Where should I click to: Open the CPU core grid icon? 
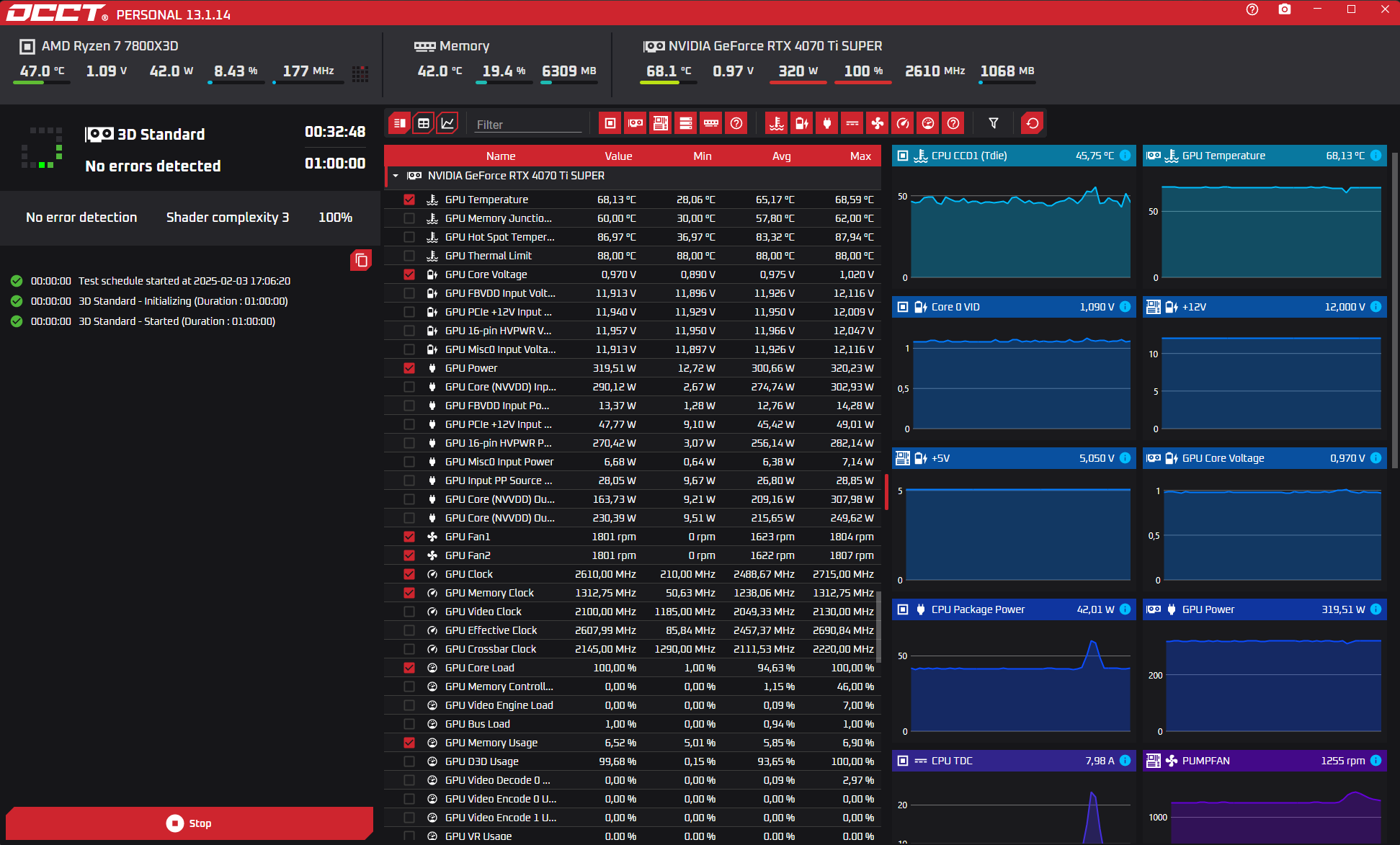pos(360,73)
